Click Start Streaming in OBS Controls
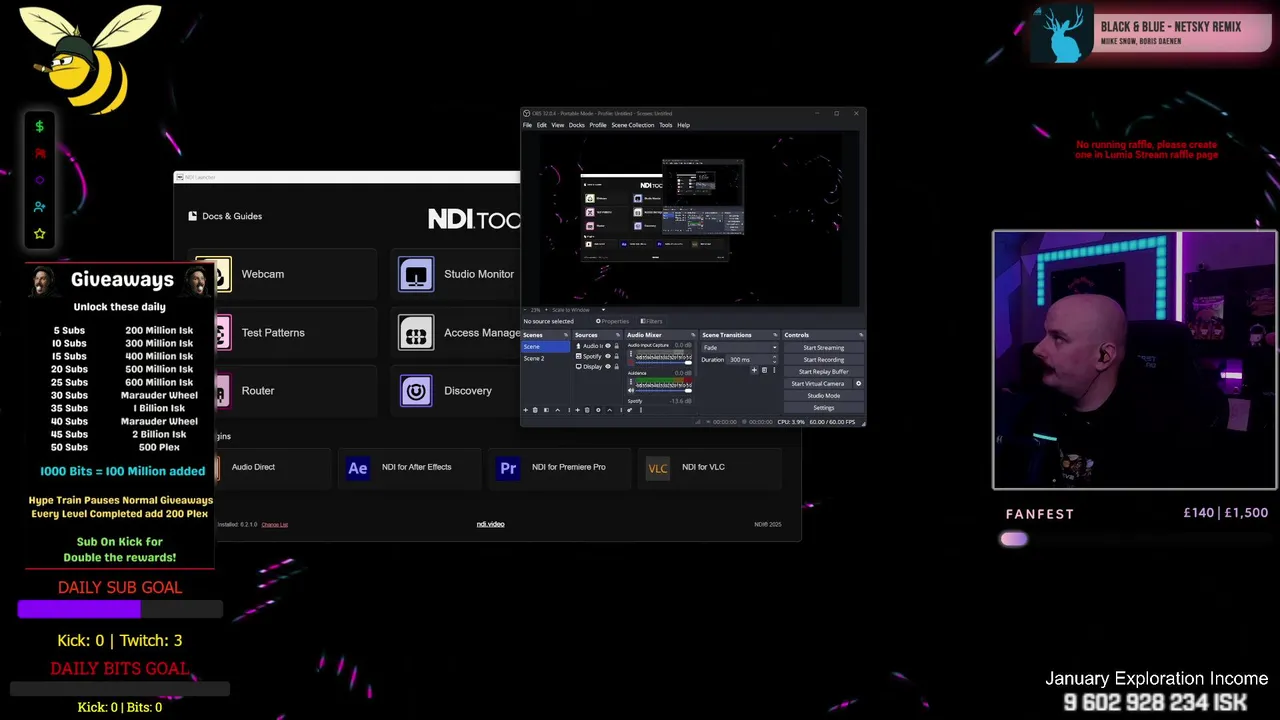Screen dimensions: 1280x720 824,348
